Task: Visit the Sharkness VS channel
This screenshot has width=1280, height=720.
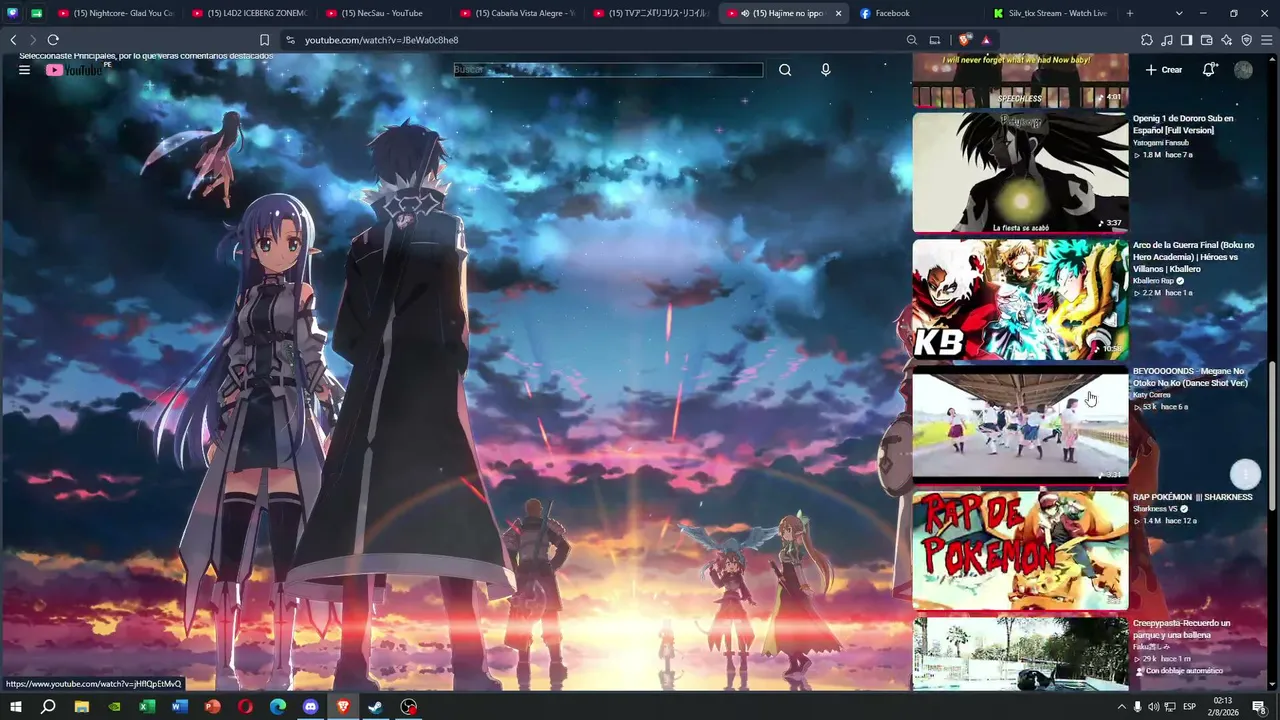Action: coord(1154,509)
